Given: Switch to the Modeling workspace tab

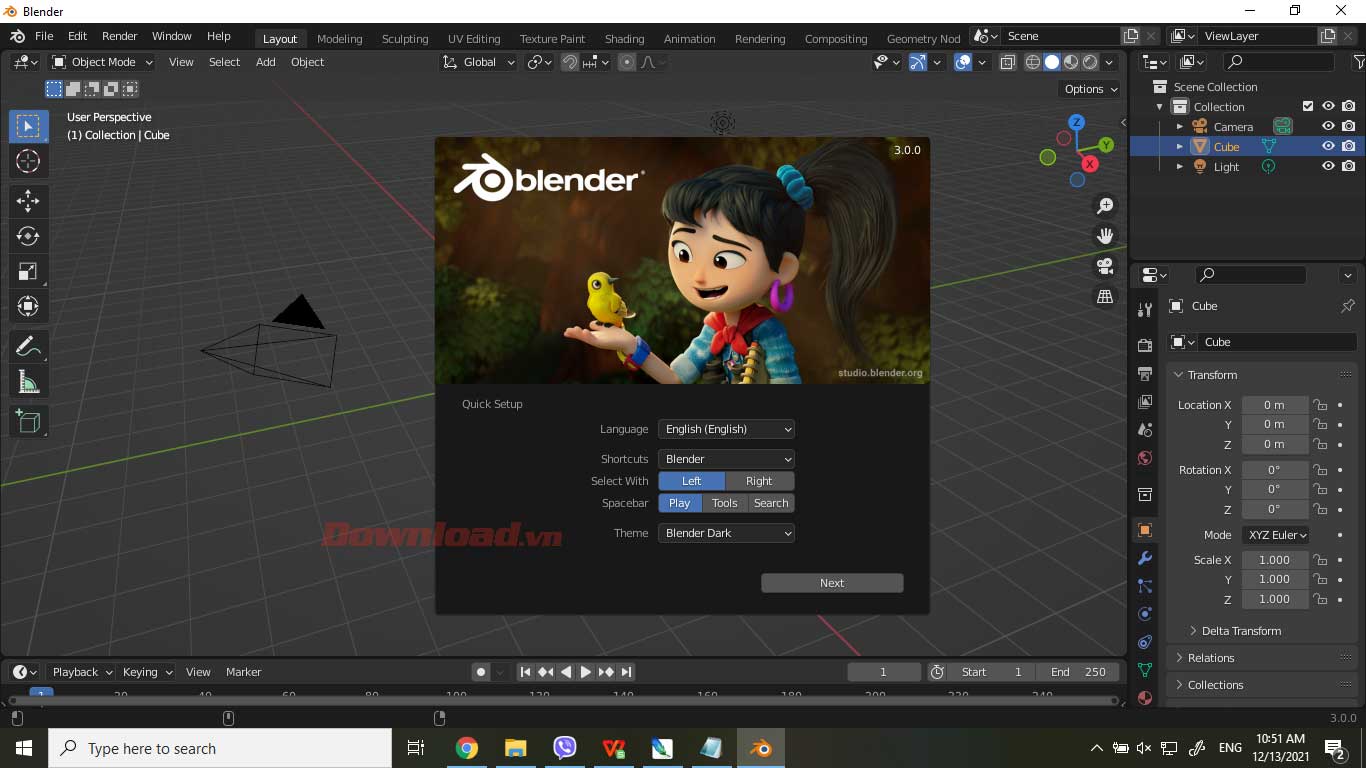Looking at the screenshot, I should [339, 38].
